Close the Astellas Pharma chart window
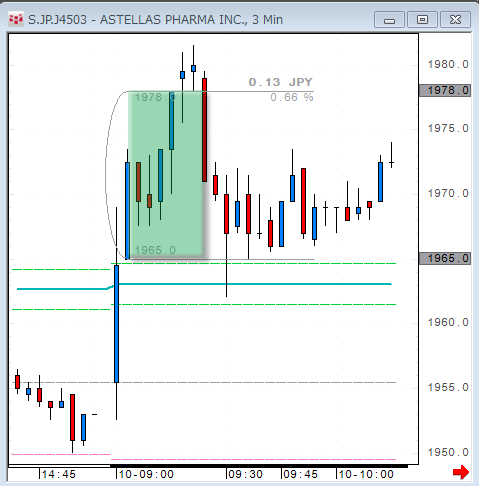 tap(455, 20)
